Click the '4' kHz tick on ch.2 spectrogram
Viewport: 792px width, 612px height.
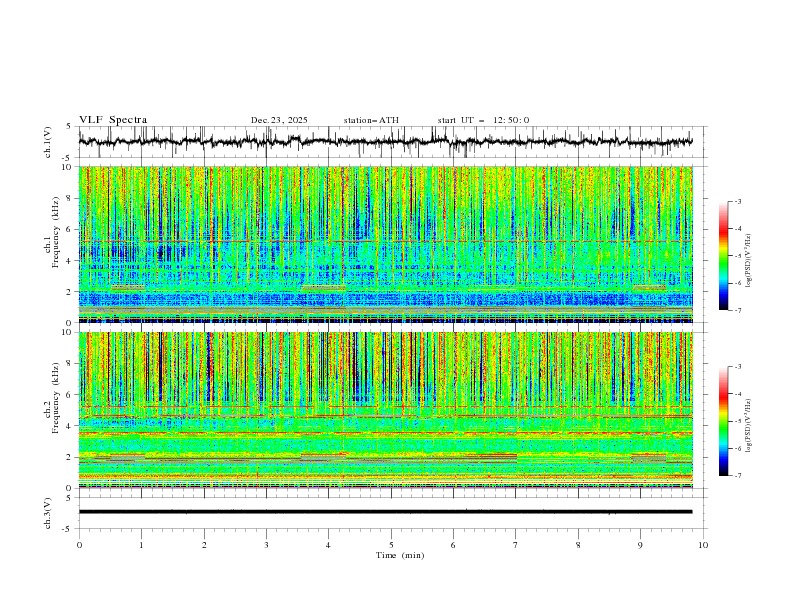pyautogui.click(x=70, y=426)
